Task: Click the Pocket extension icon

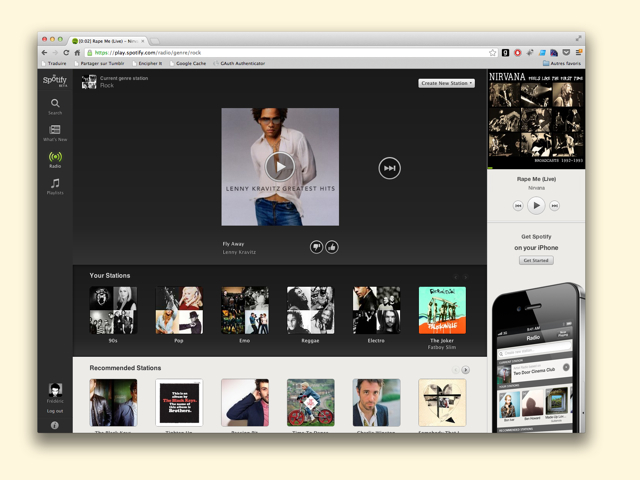Action: [x=566, y=52]
